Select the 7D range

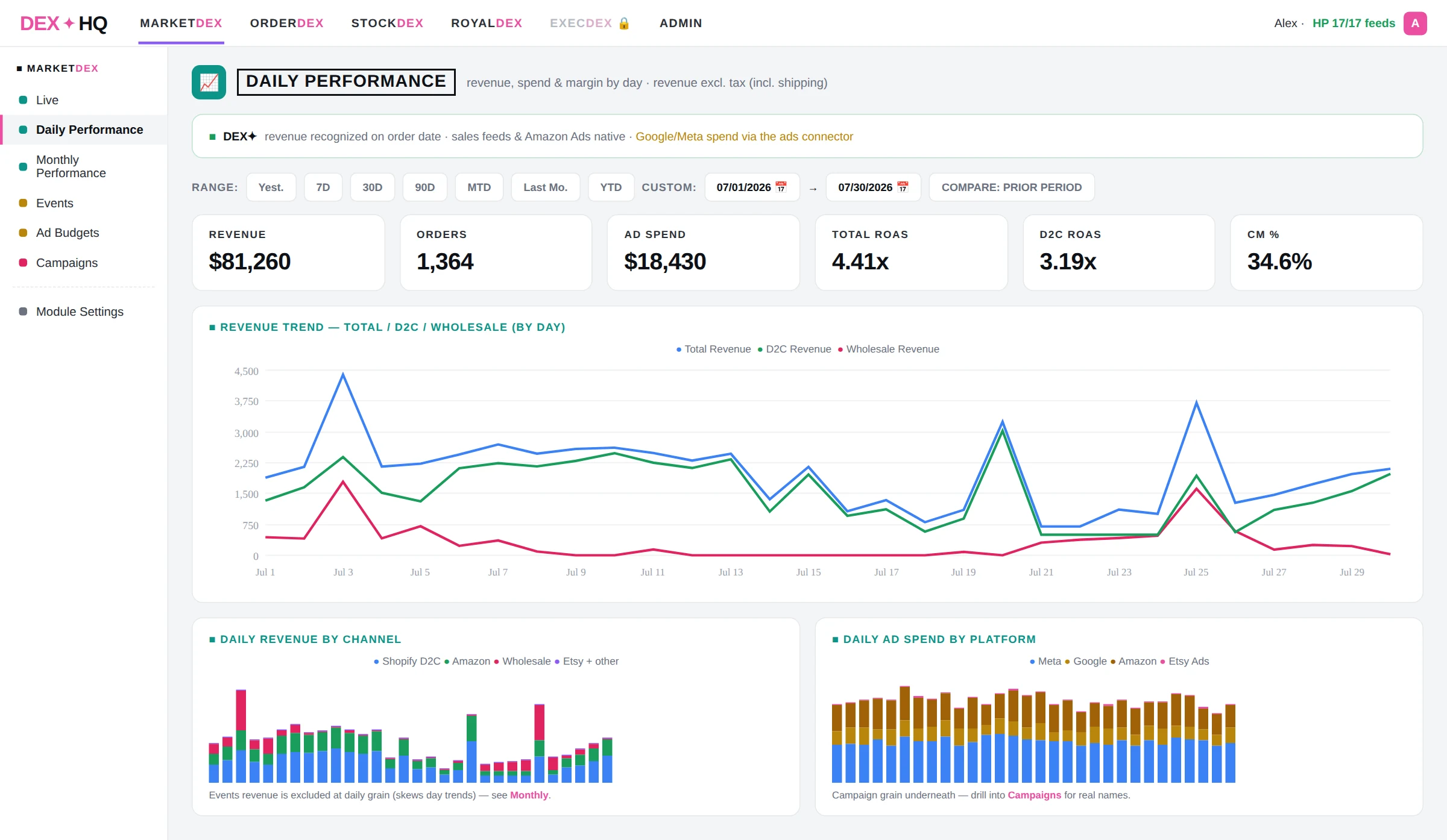tap(323, 187)
